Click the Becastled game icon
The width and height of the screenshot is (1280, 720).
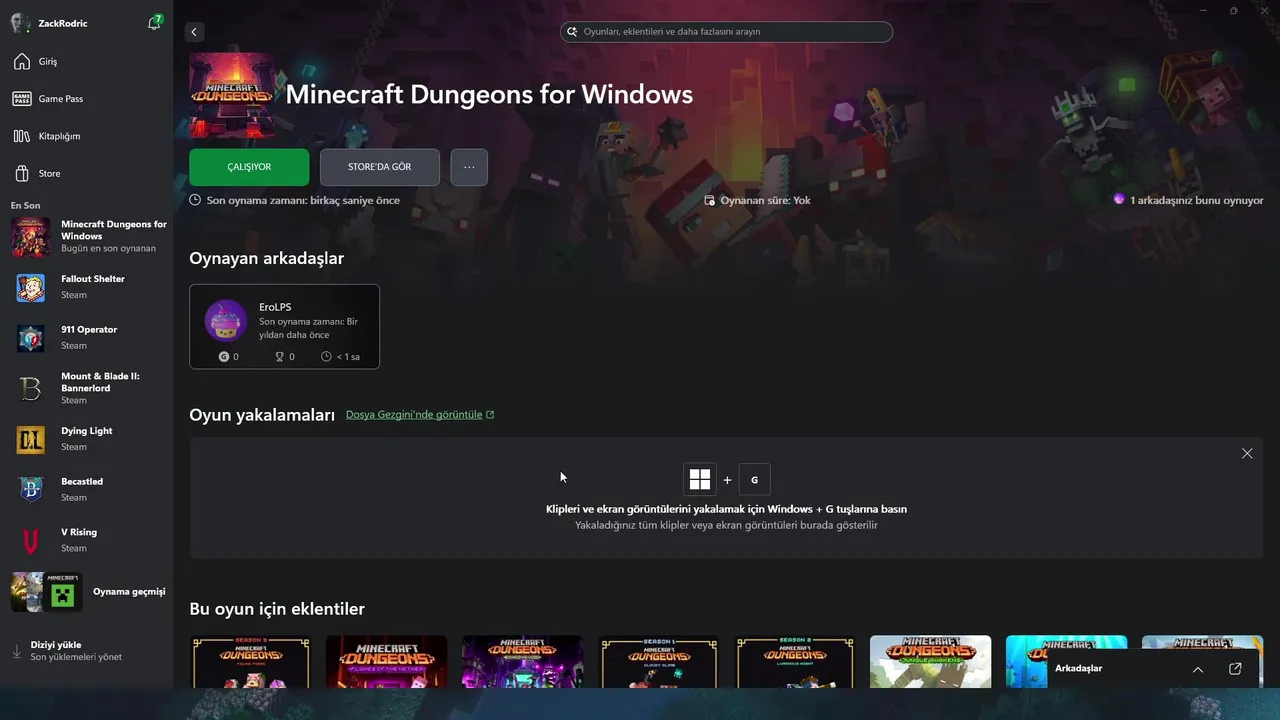[x=31, y=490]
